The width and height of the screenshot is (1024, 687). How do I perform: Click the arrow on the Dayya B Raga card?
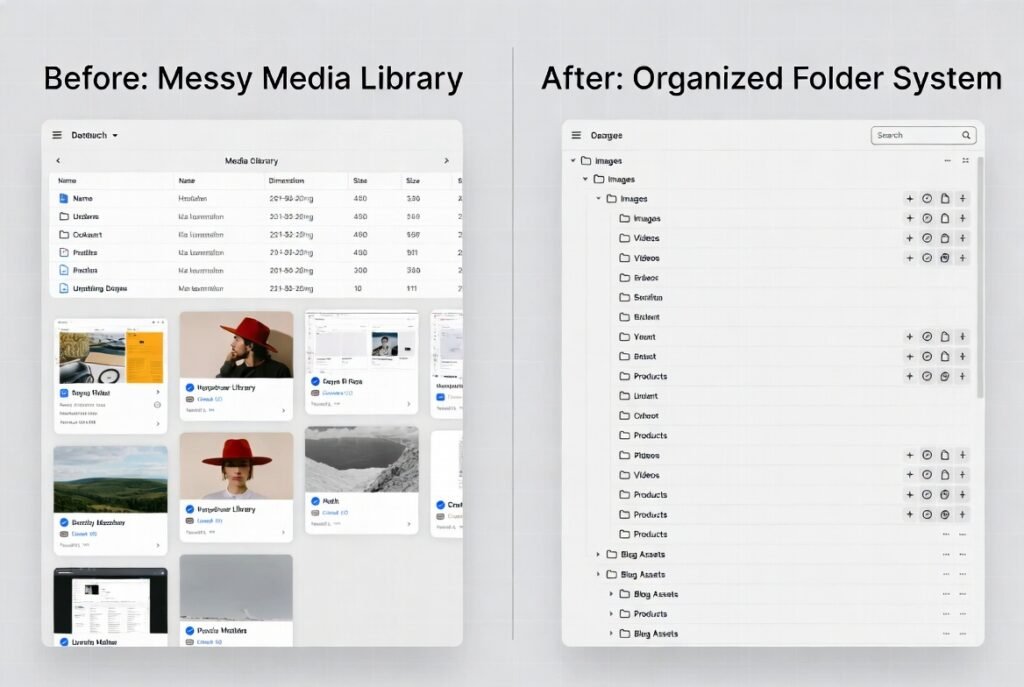409,404
